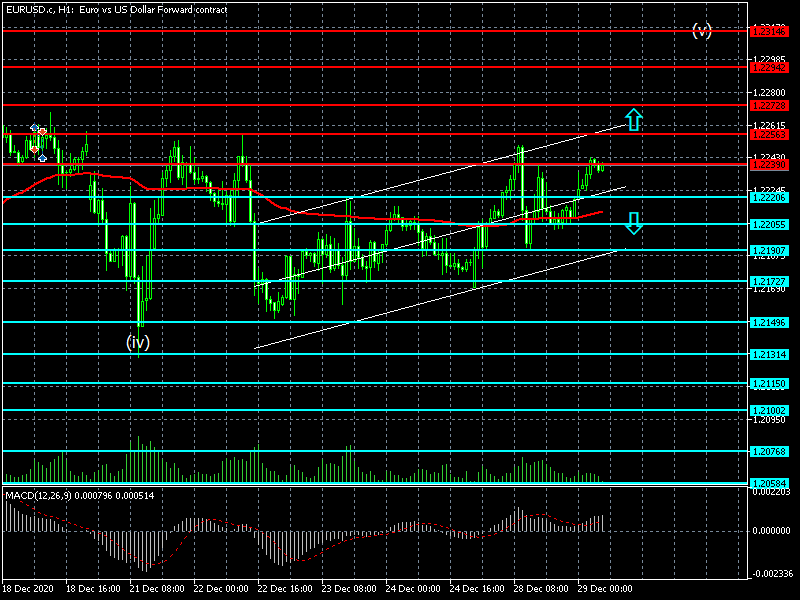Click the cyan 1.20768 price tag
800x600 pixels.
click(773, 451)
